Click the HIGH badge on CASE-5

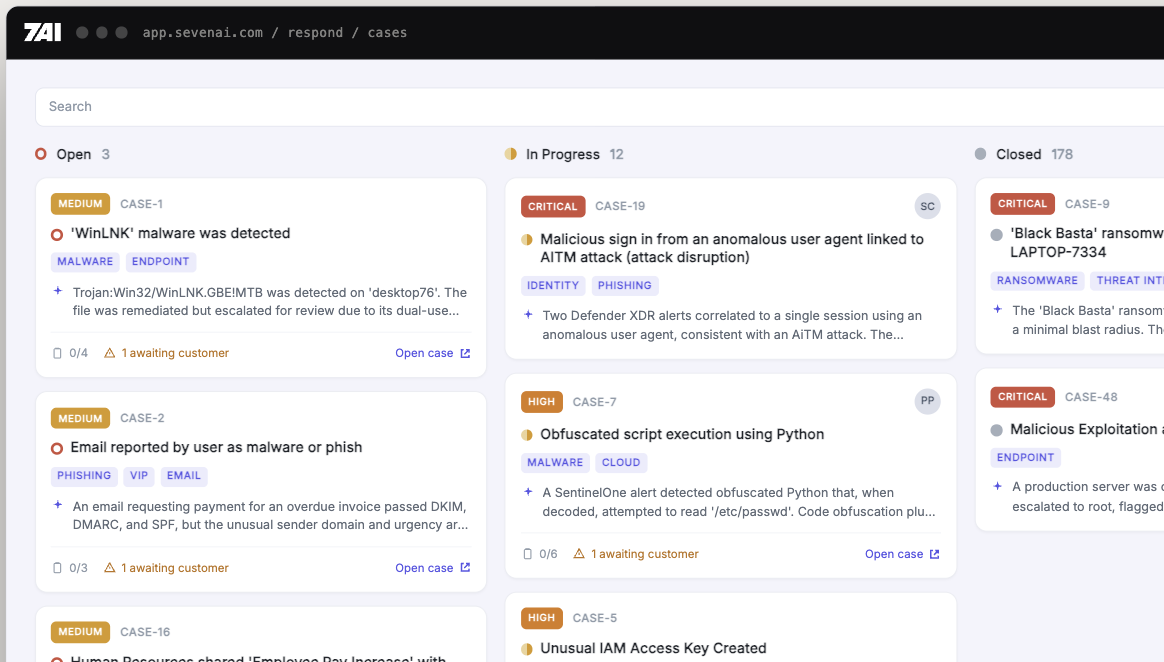pos(541,617)
